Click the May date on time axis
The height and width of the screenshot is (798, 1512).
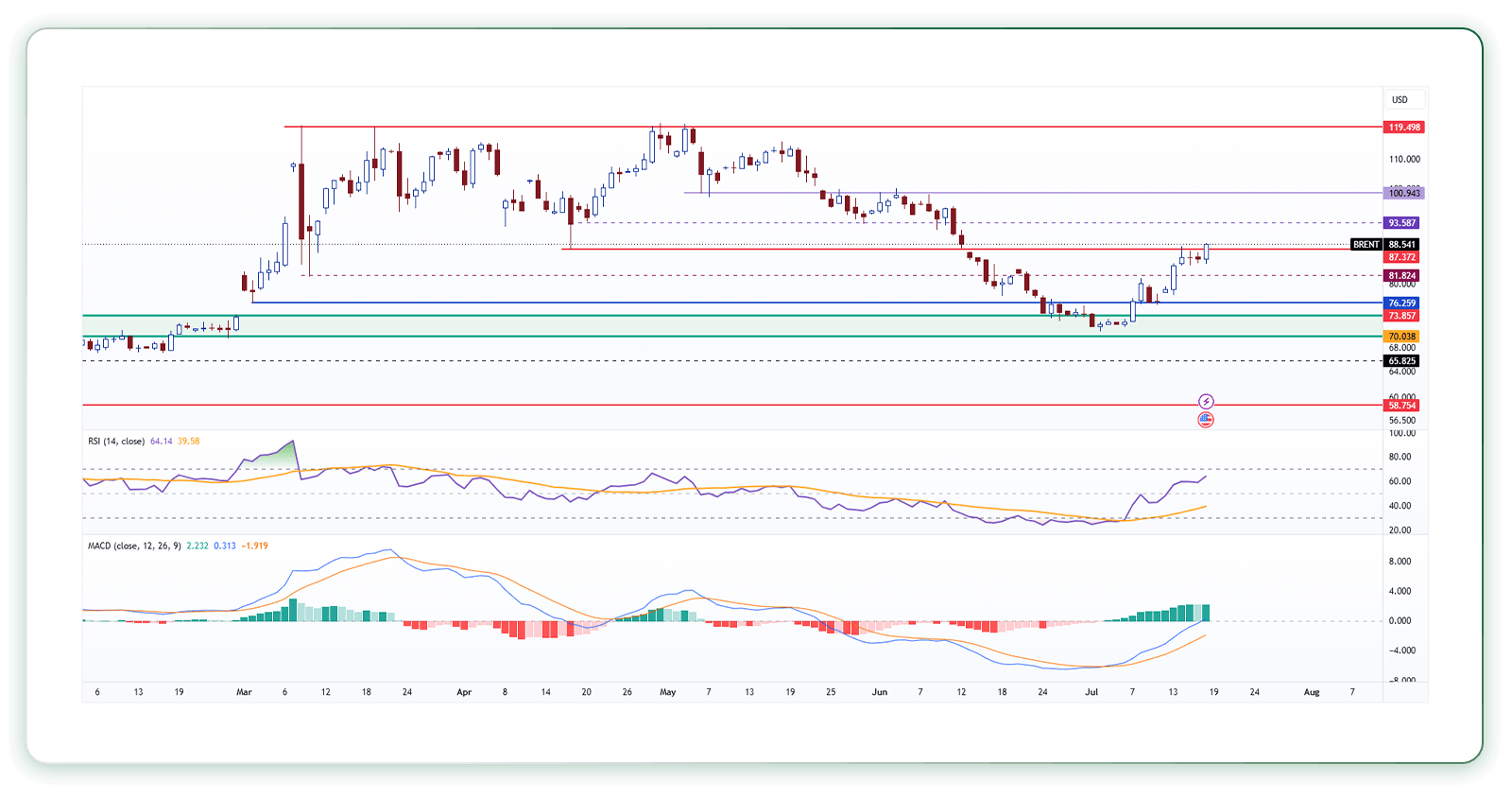[x=668, y=692]
